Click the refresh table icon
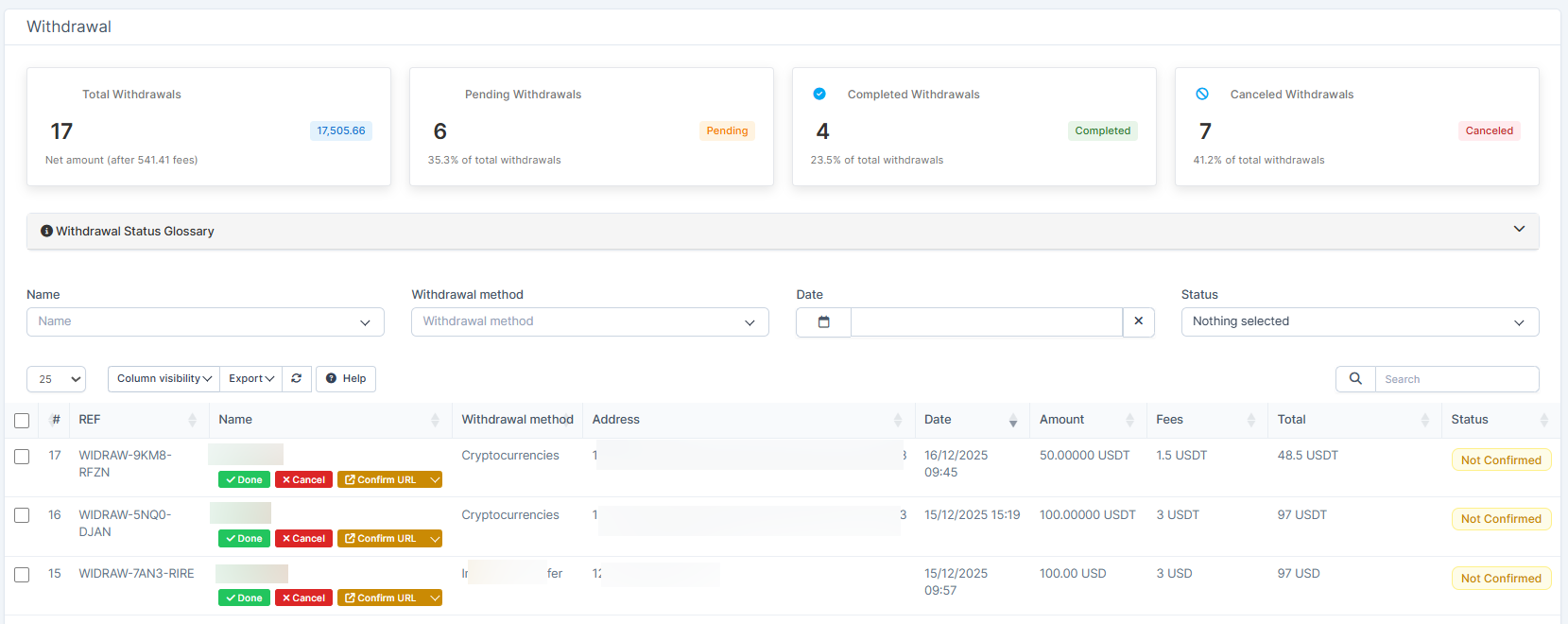 point(296,378)
